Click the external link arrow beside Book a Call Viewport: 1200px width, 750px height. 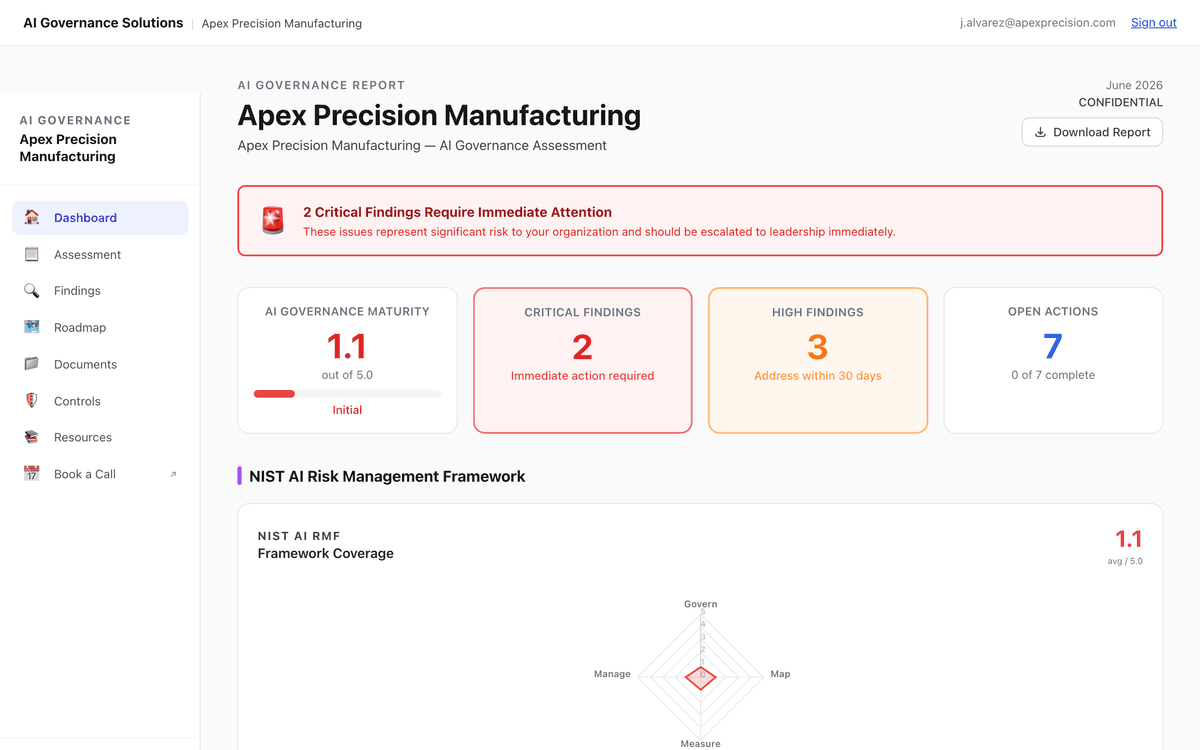click(173, 474)
